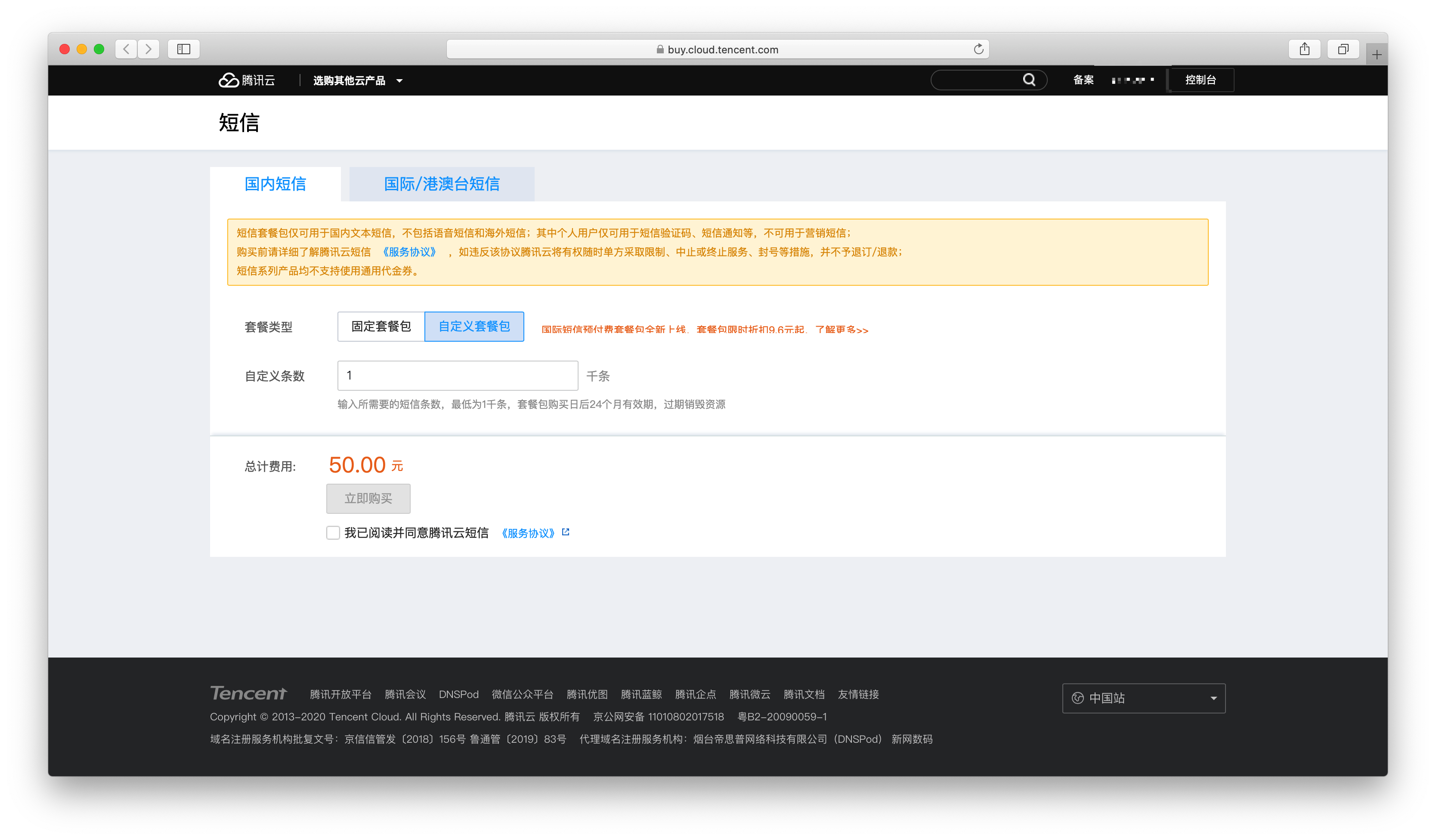The width and height of the screenshot is (1436, 840).
Task: Open 《服务协议》 link in yellow notice
Action: coord(409,252)
